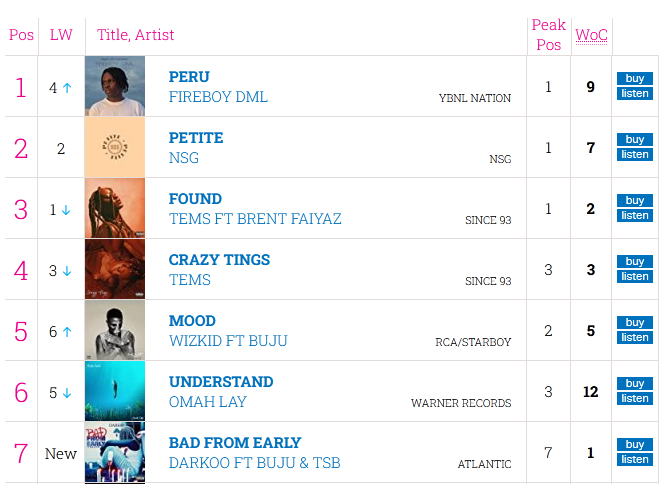Click the Understand cover artwork
The height and width of the screenshot is (484, 660).
pyautogui.click(x=115, y=392)
